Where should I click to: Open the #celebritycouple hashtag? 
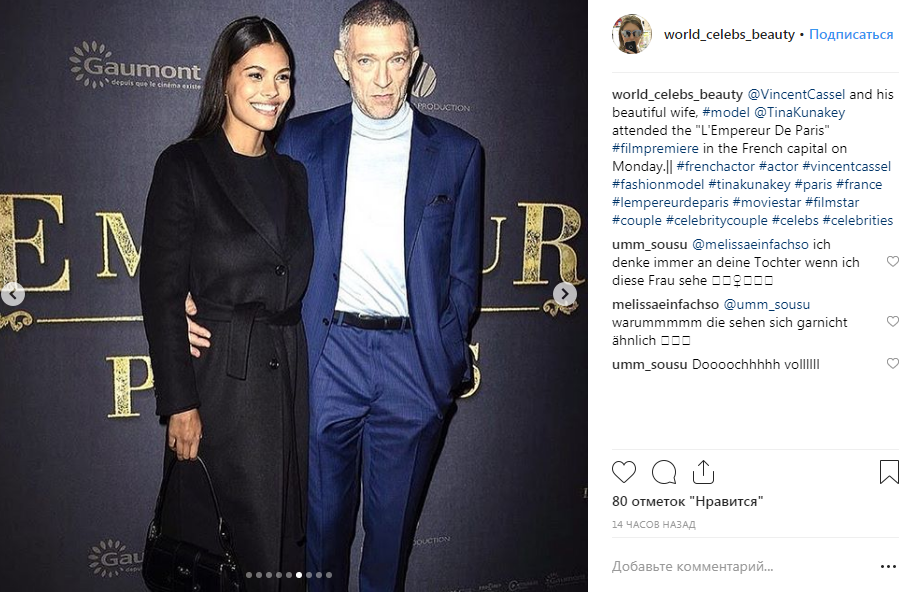tap(716, 221)
